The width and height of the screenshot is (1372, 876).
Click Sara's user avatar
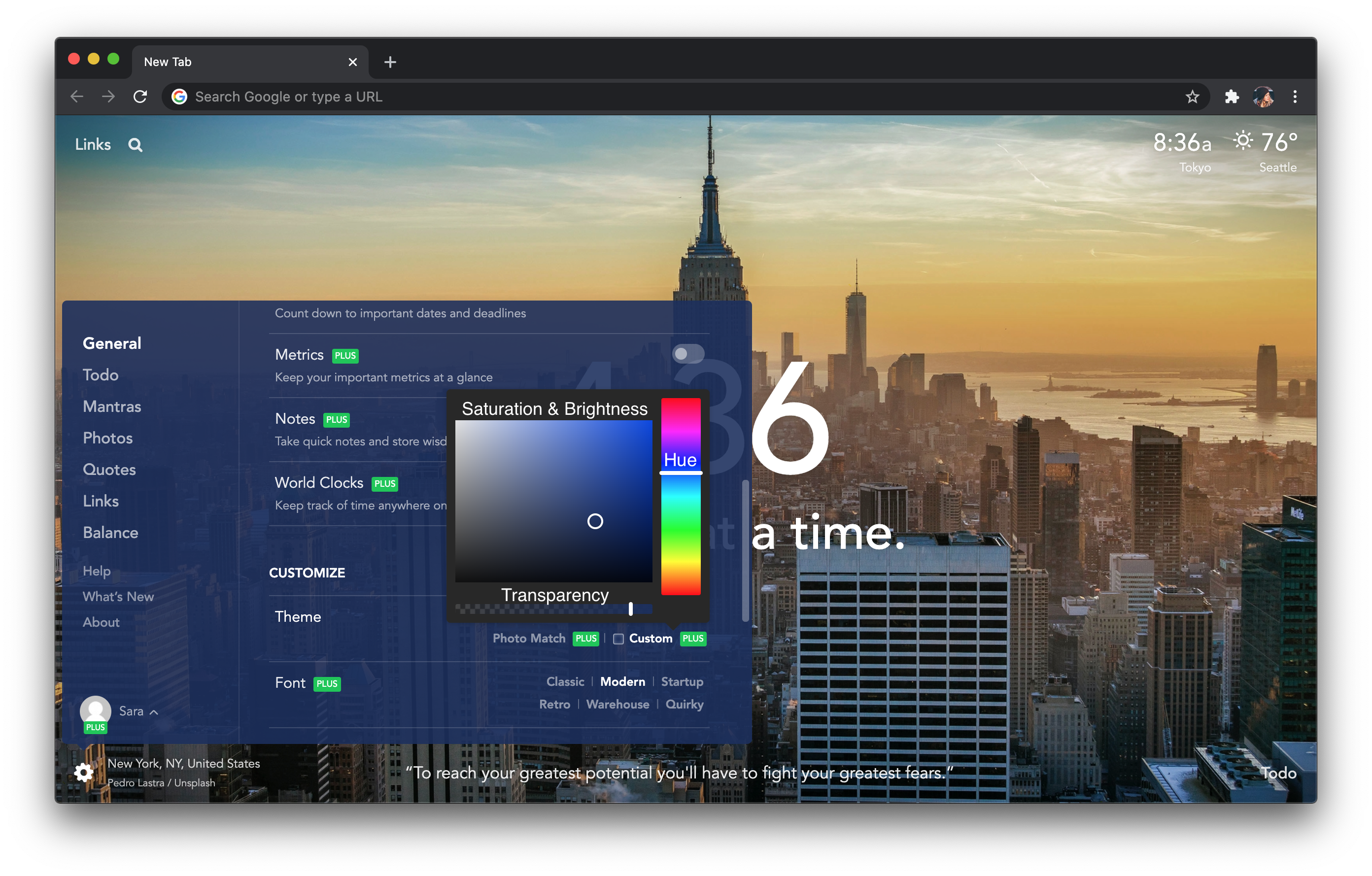pyautogui.click(x=95, y=711)
